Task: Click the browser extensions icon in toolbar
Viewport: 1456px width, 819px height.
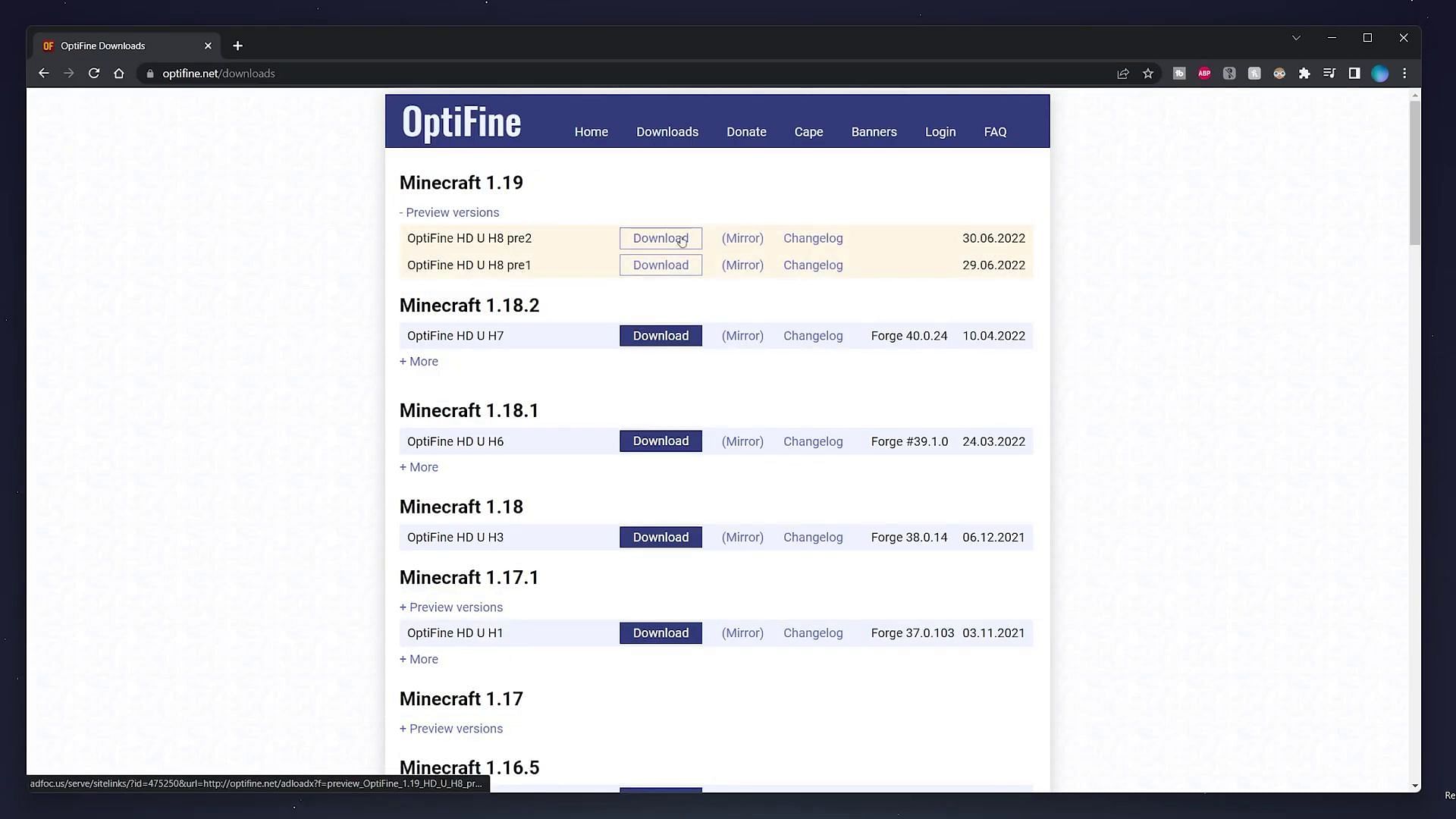Action: (x=1305, y=73)
